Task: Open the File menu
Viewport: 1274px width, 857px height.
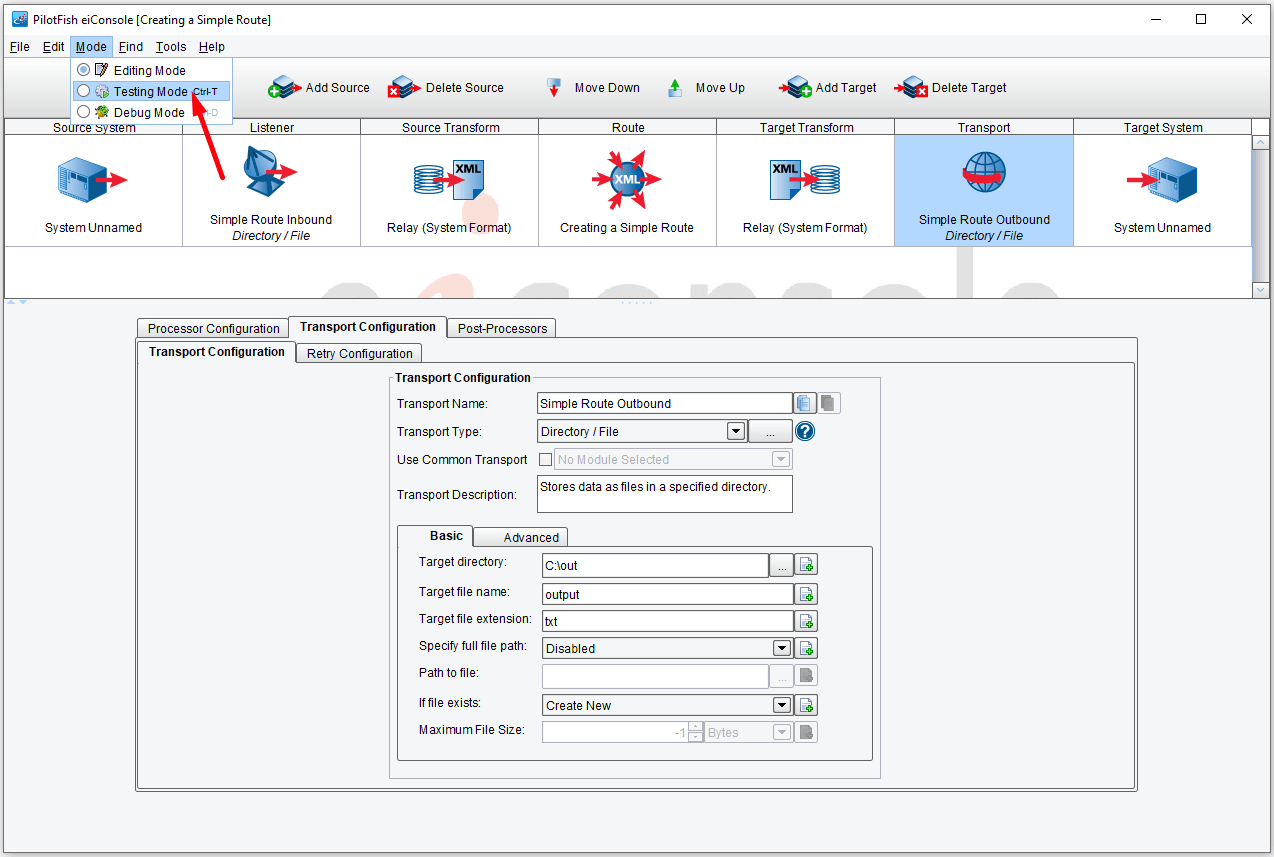Action: pyautogui.click(x=19, y=46)
